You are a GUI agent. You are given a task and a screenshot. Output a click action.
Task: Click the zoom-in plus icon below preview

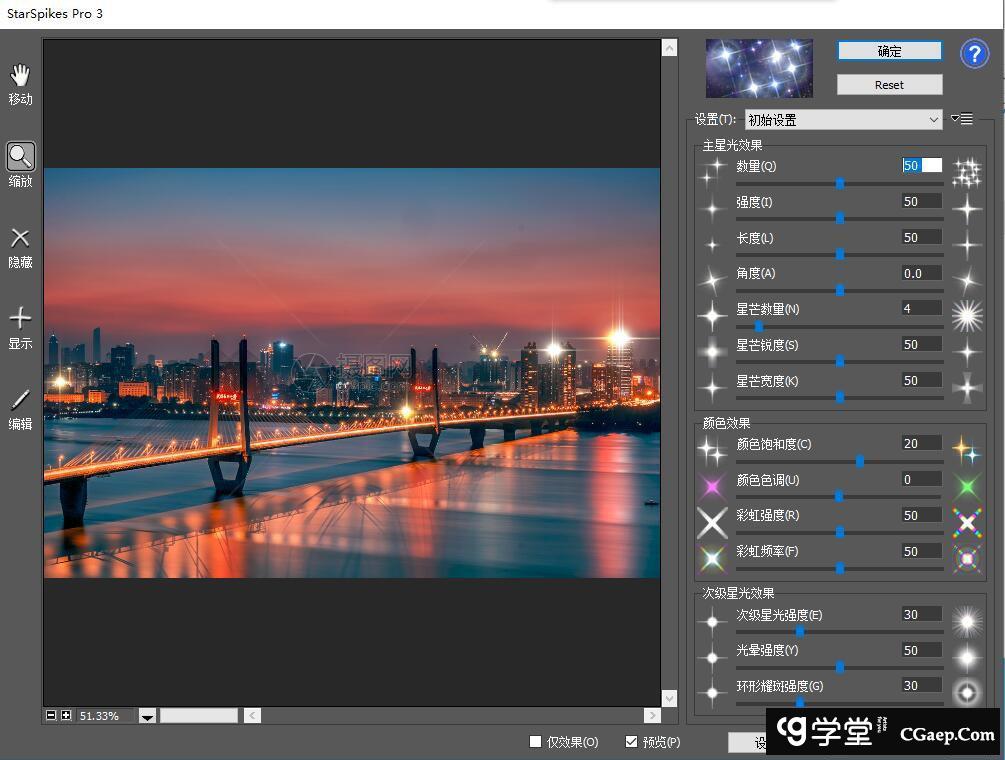coord(66,715)
